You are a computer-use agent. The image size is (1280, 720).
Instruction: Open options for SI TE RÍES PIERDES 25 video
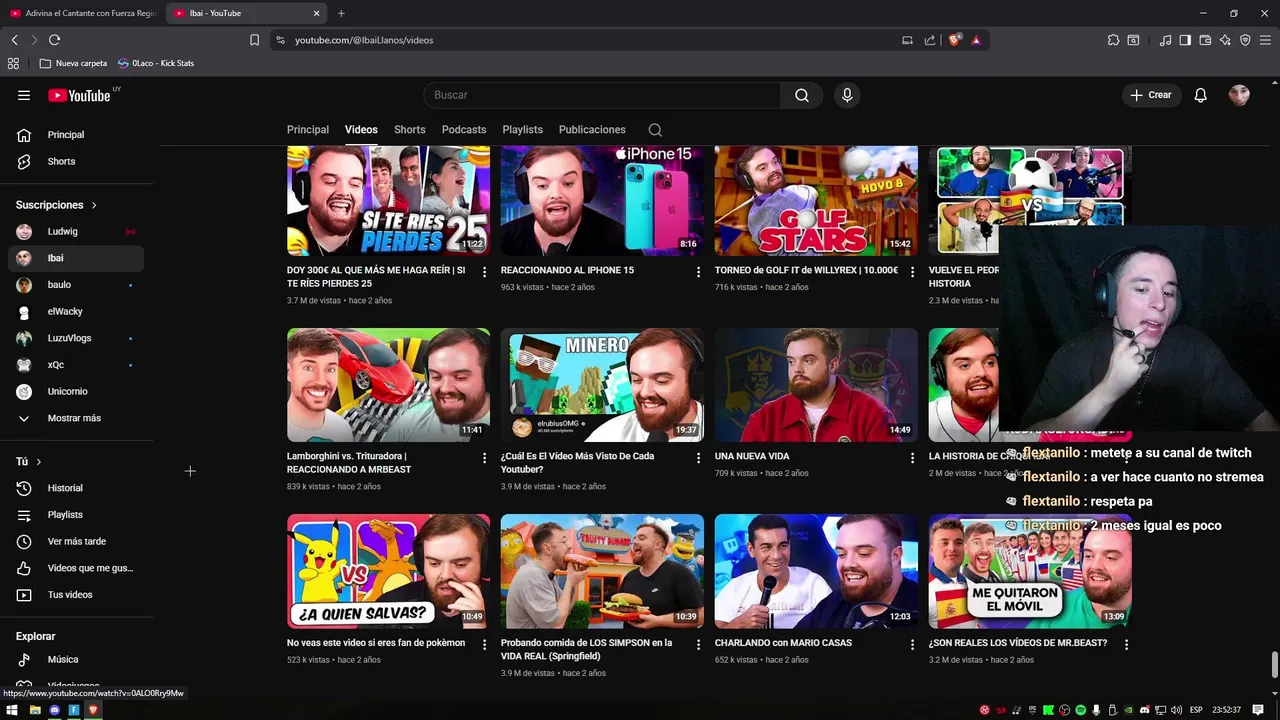pos(484,272)
